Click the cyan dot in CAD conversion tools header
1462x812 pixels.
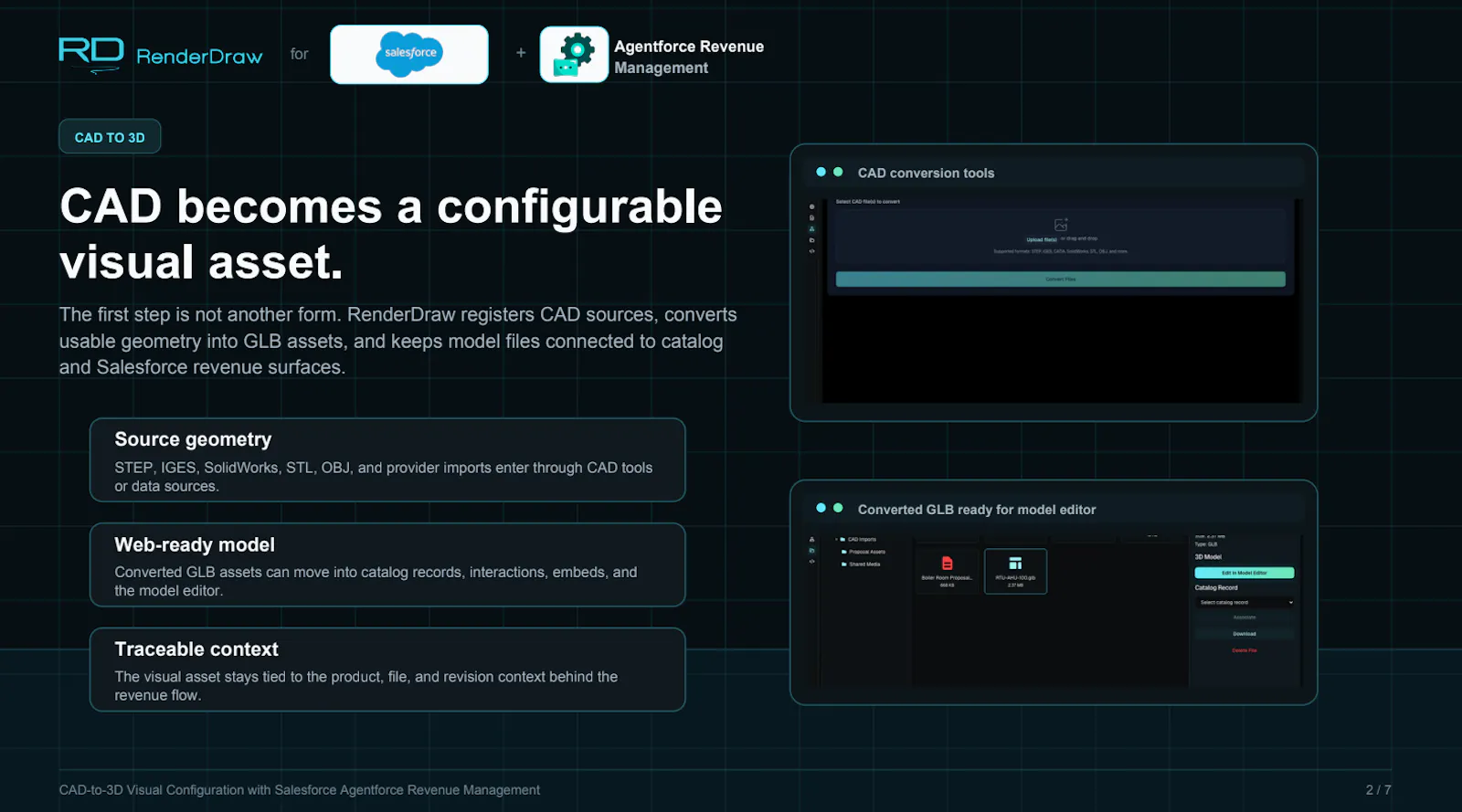point(821,172)
